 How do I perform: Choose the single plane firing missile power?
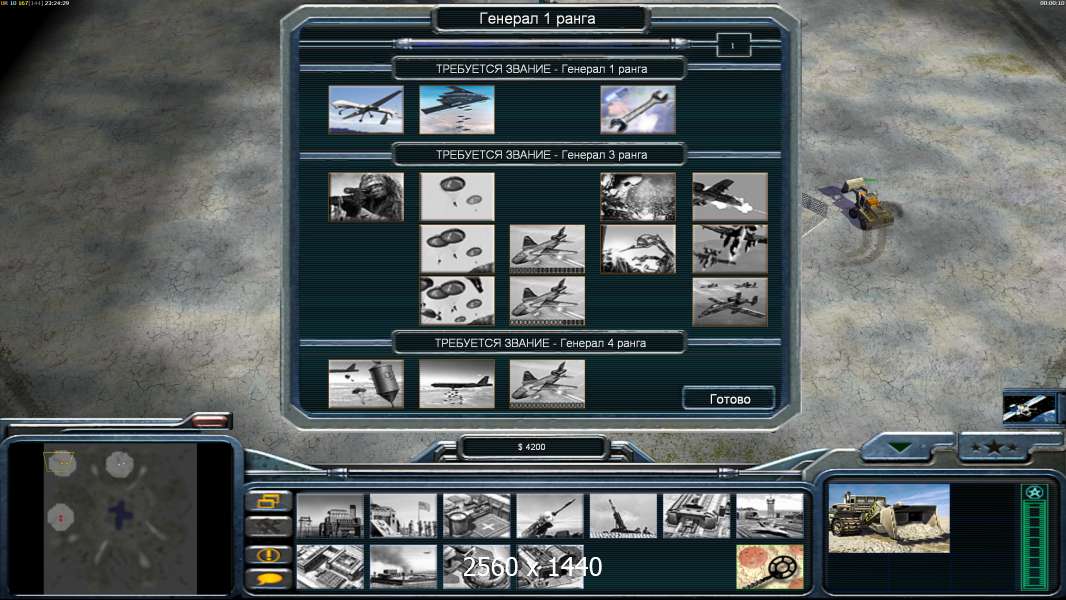730,197
